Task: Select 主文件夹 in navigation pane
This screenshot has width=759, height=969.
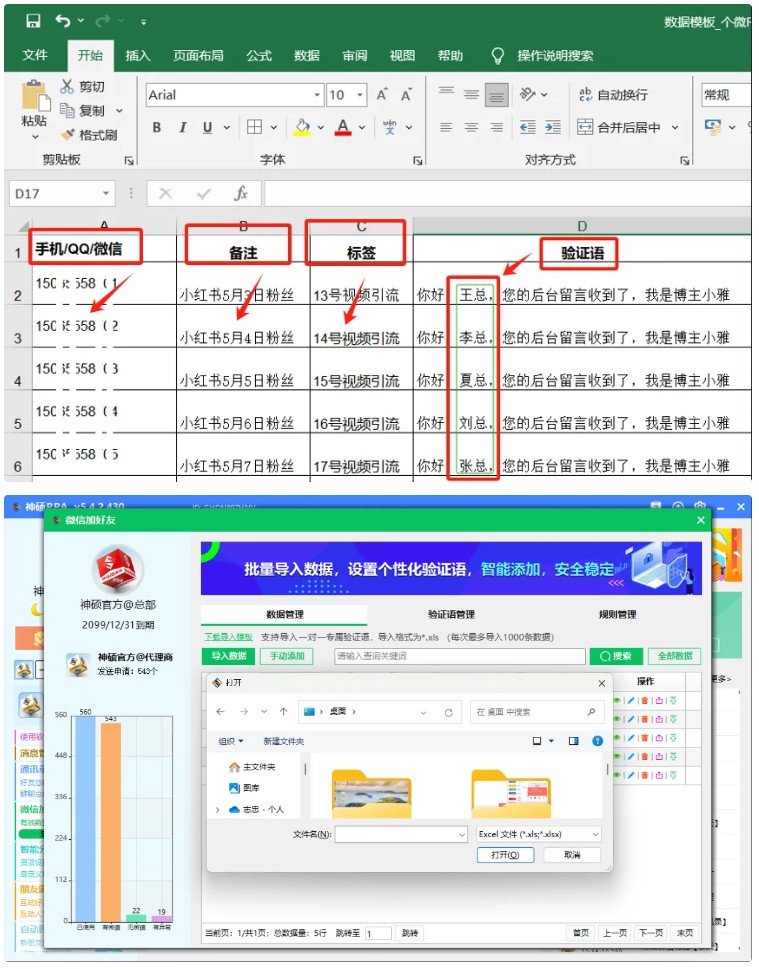Action: click(x=252, y=767)
